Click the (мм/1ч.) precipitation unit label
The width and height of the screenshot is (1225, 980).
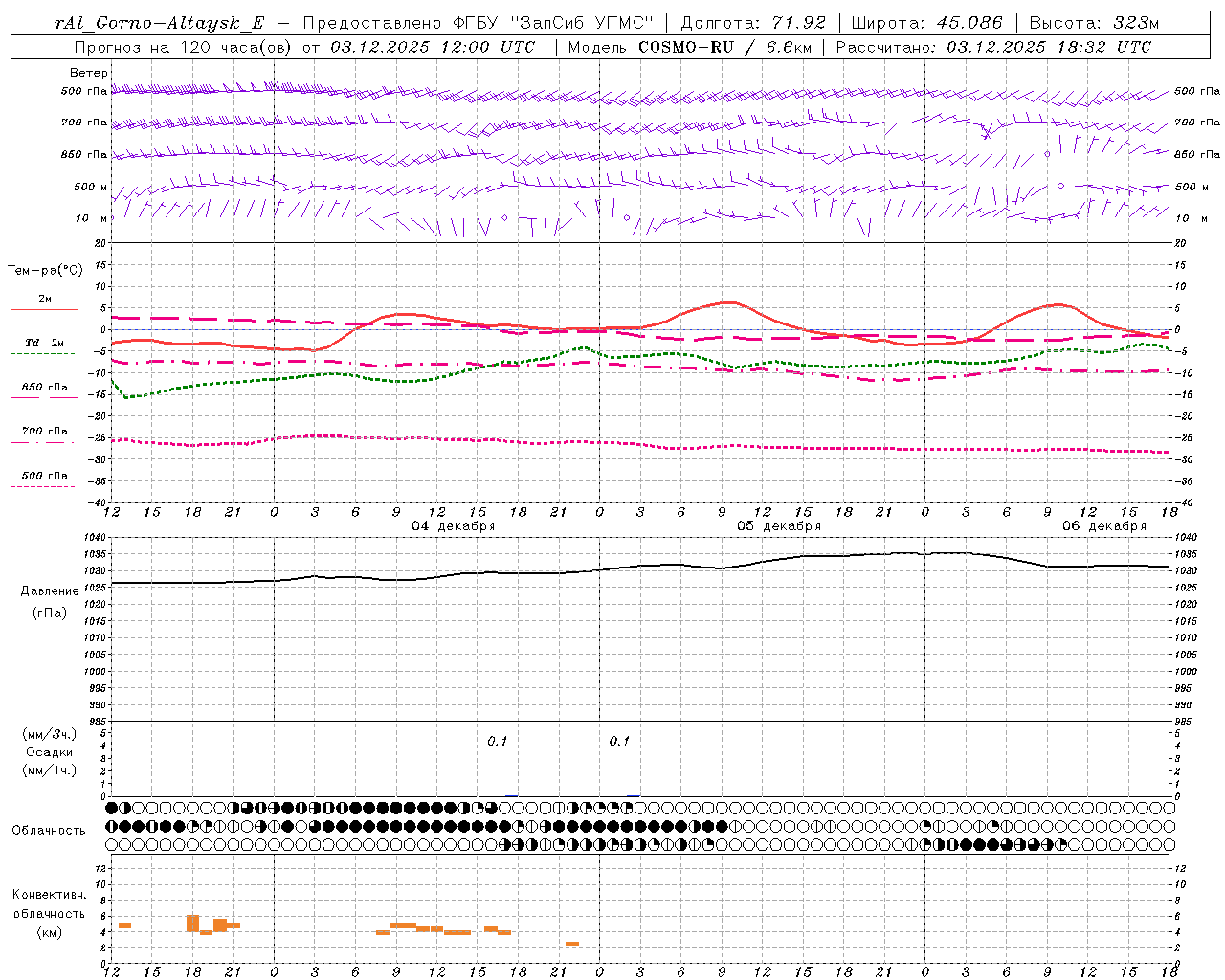[x=49, y=770]
